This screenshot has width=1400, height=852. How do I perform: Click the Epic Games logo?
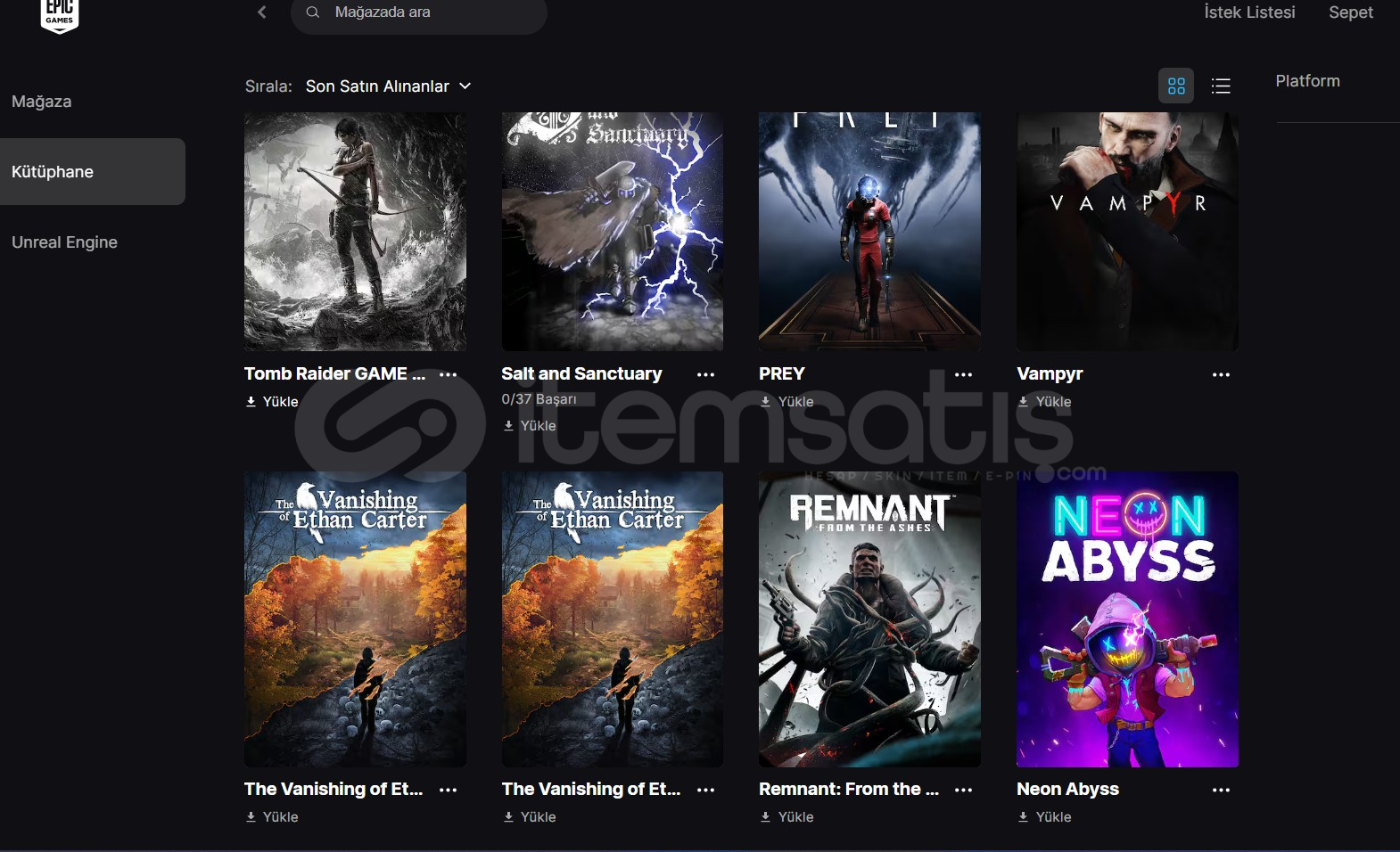coord(60,15)
